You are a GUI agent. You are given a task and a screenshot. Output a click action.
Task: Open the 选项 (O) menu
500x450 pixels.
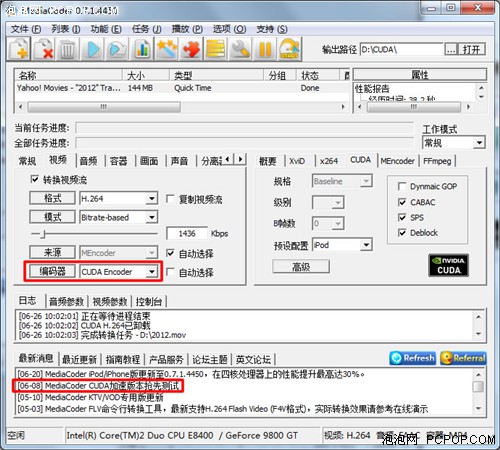pos(229,29)
